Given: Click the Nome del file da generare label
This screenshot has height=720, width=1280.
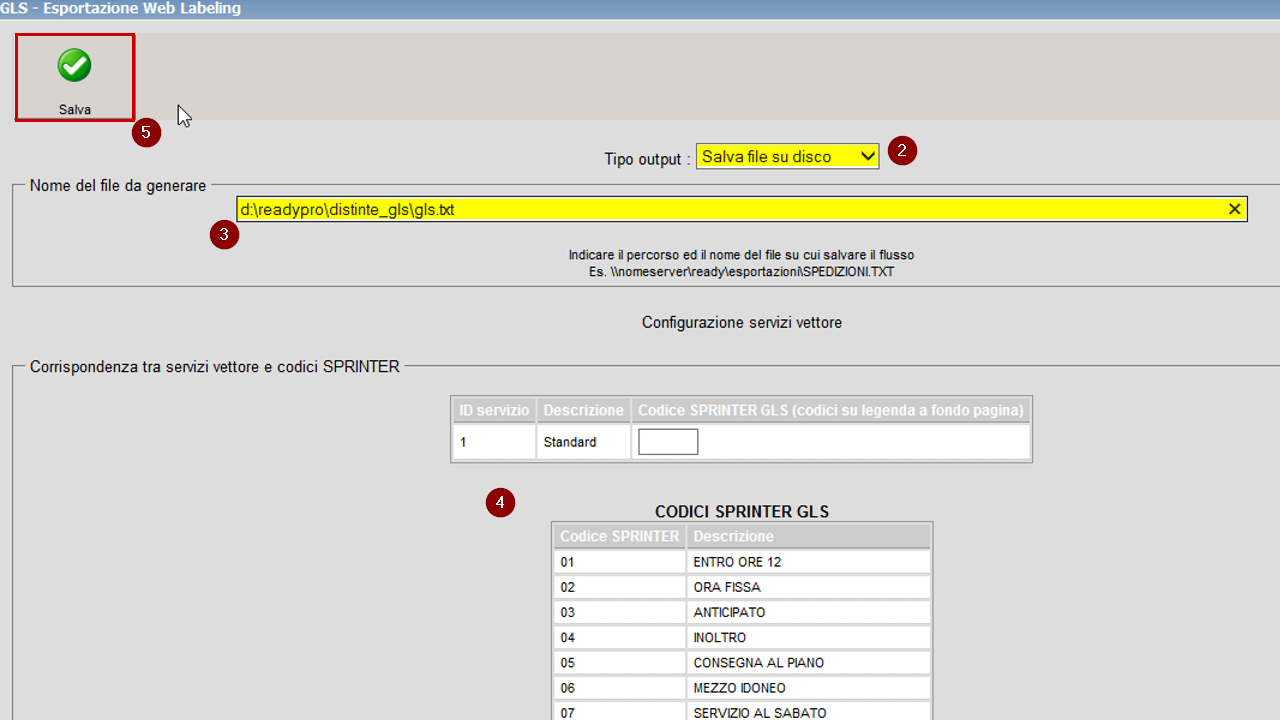Looking at the screenshot, I should [x=118, y=185].
